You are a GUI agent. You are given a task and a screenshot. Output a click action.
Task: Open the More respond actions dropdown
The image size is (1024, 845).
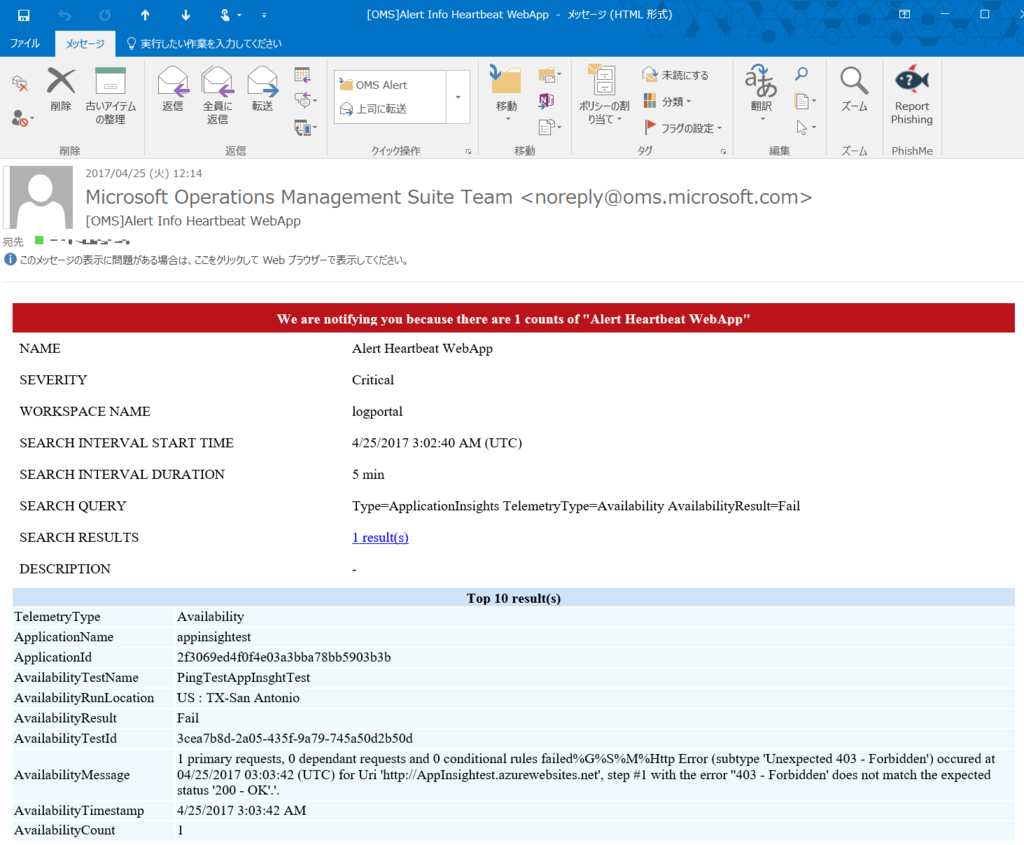[x=305, y=127]
